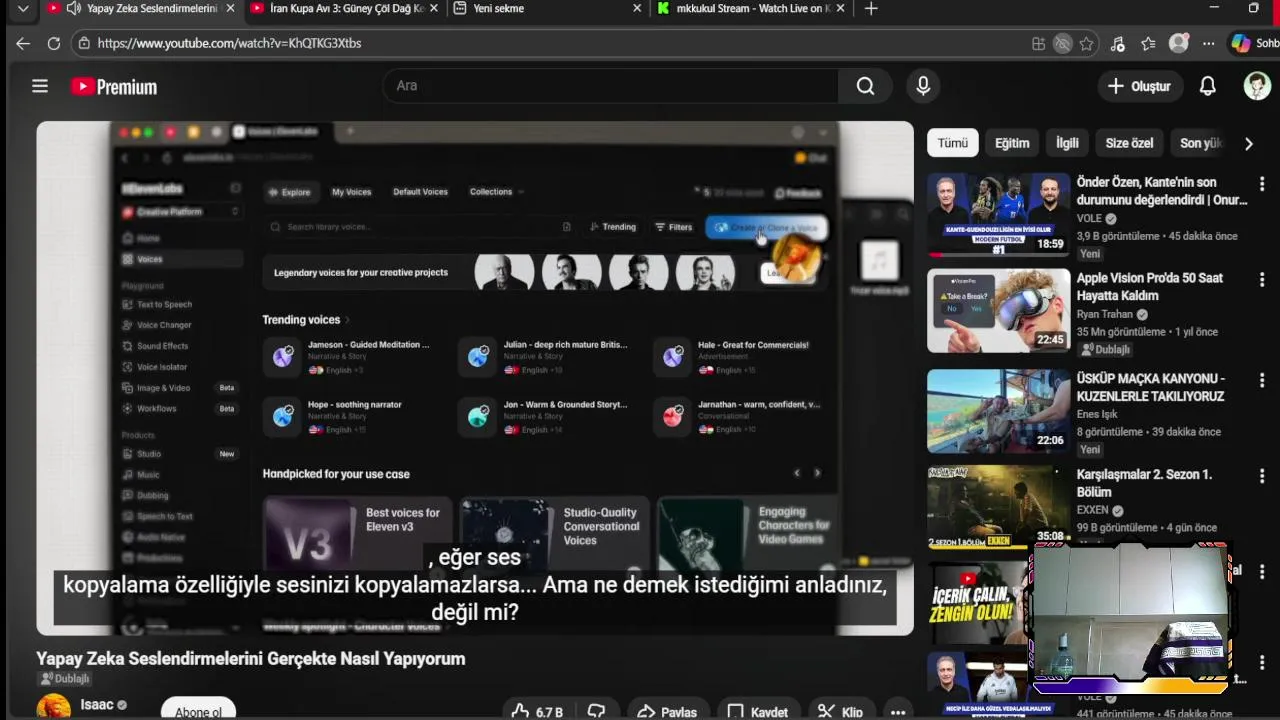Open more video actions ellipsis beside Klip
This screenshot has width=1280, height=720.
click(x=898, y=711)
